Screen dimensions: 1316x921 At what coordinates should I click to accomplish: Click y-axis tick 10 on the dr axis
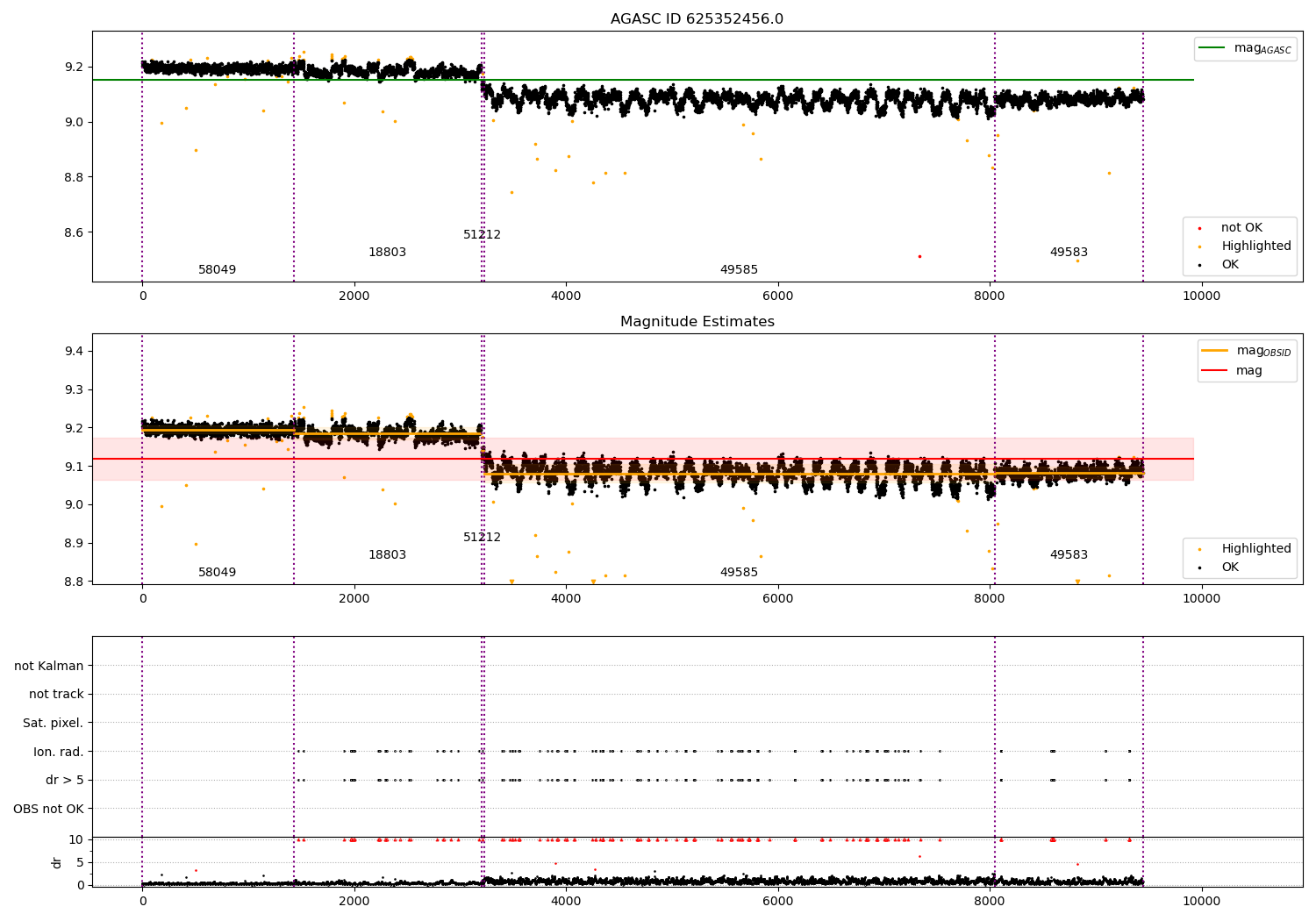(x=76, y=839)
